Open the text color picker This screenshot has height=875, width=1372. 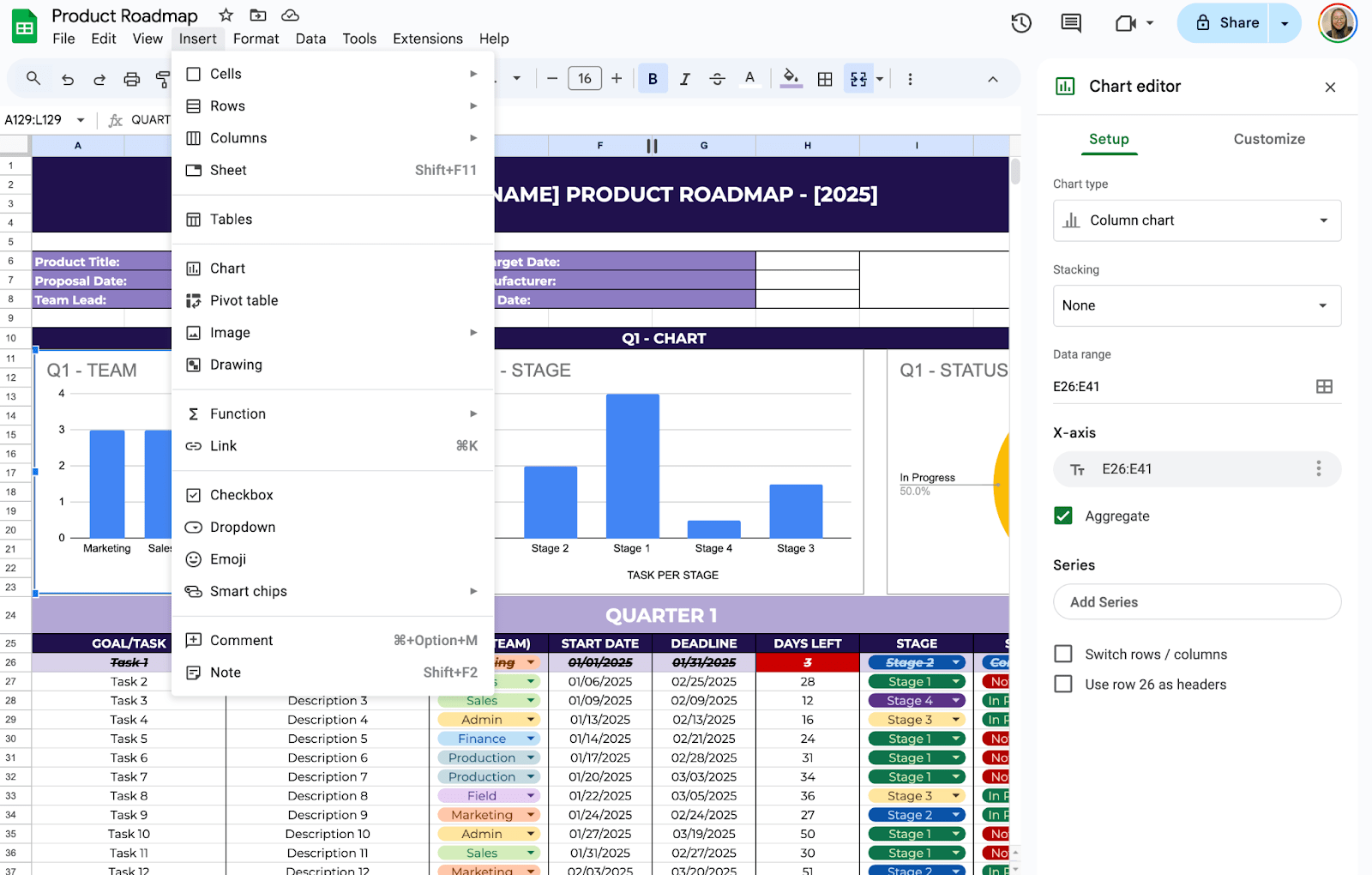tap(749, 78)
